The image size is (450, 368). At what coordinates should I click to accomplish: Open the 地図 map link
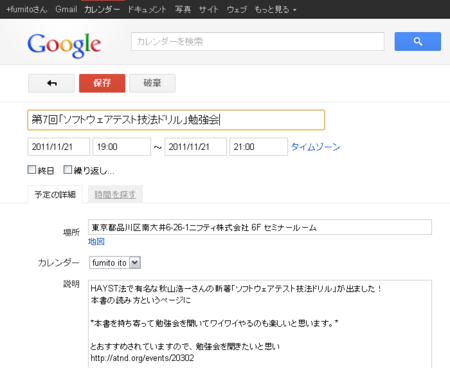click(96, 242)
